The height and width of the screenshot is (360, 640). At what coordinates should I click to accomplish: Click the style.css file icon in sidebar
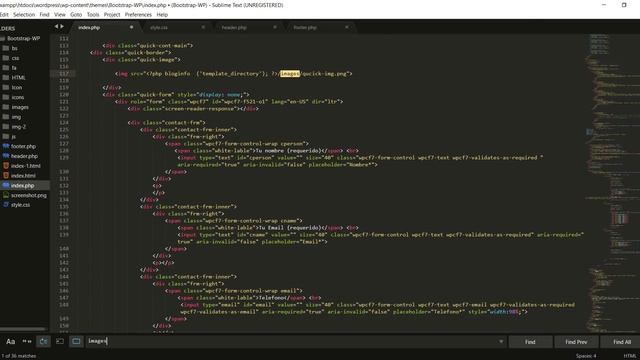[x=6, y=205]
